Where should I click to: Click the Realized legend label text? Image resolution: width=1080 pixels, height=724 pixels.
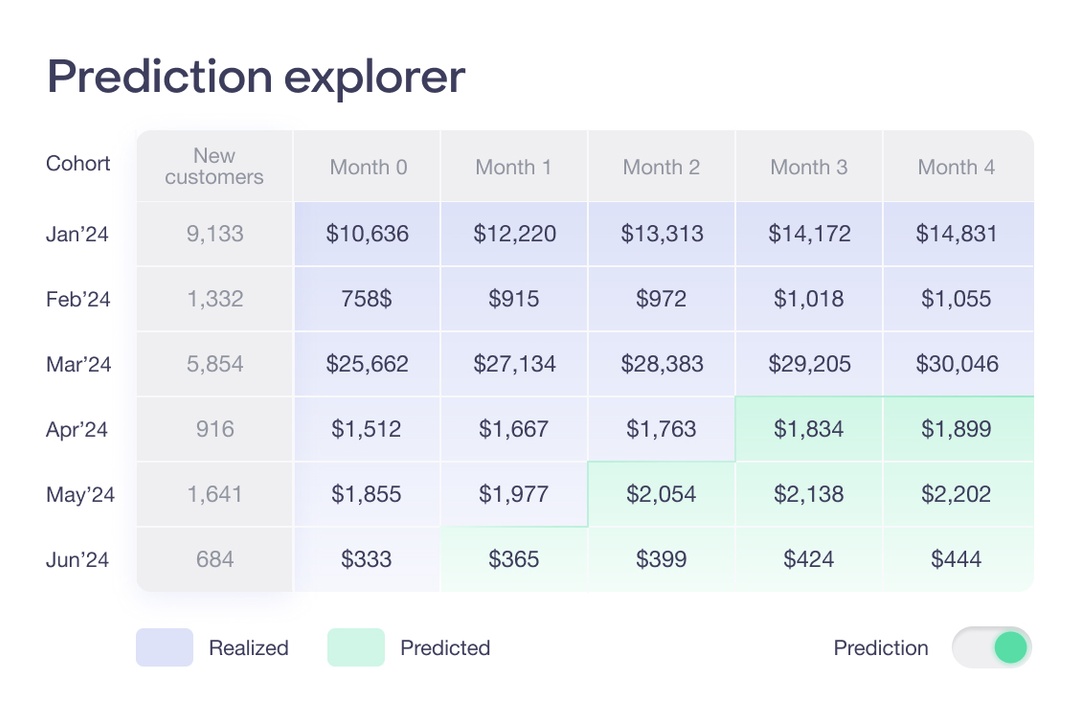point(247,647)
